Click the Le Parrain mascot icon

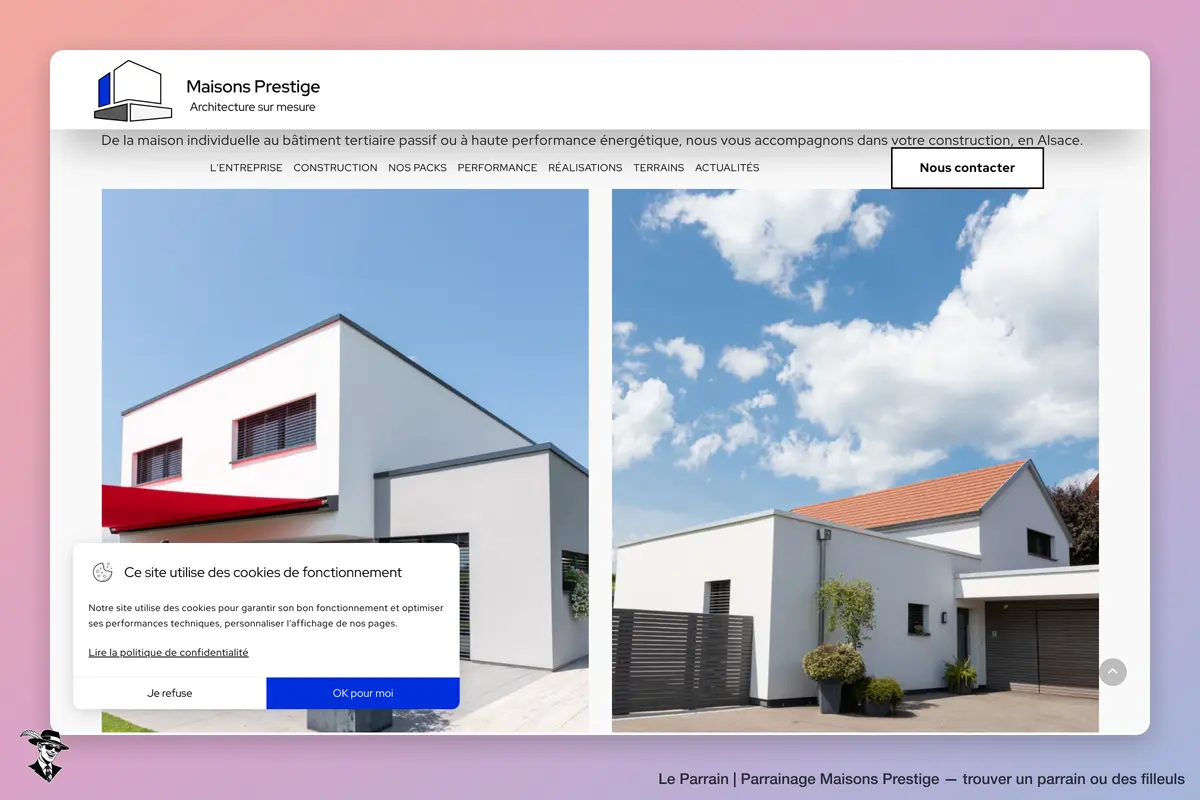click(43, 755)
